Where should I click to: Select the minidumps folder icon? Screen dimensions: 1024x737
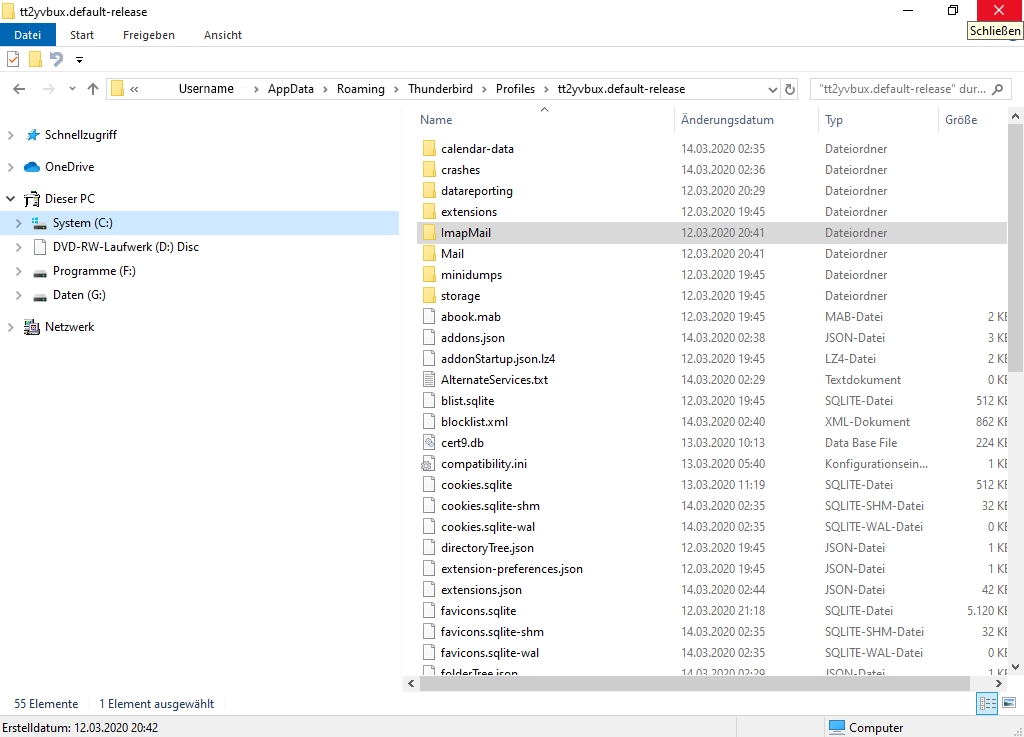point(429,275)
